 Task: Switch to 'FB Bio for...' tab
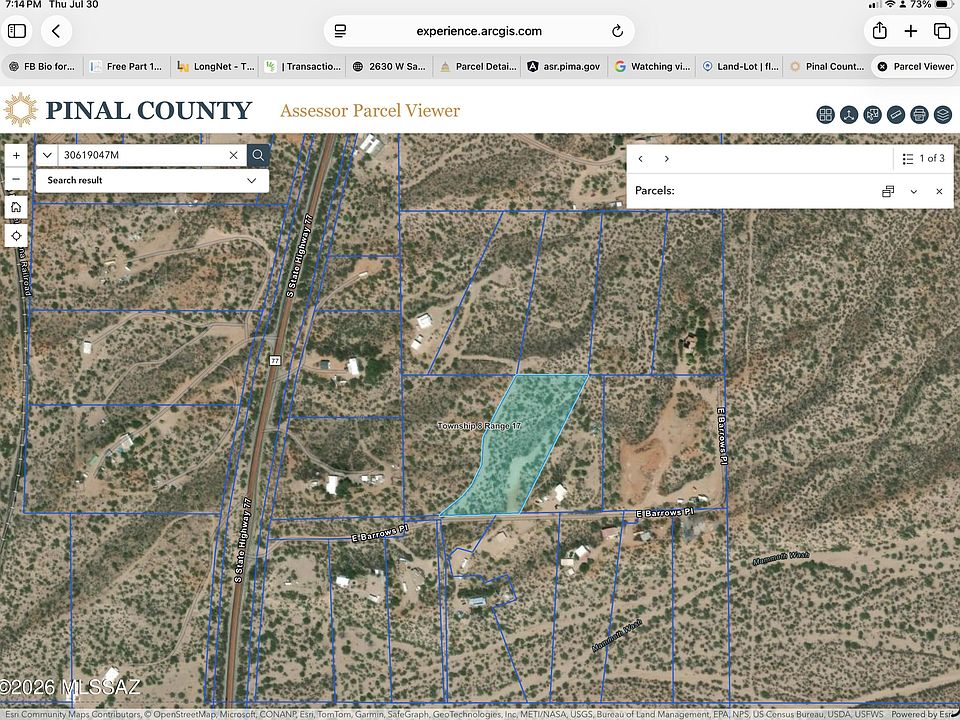42,66
